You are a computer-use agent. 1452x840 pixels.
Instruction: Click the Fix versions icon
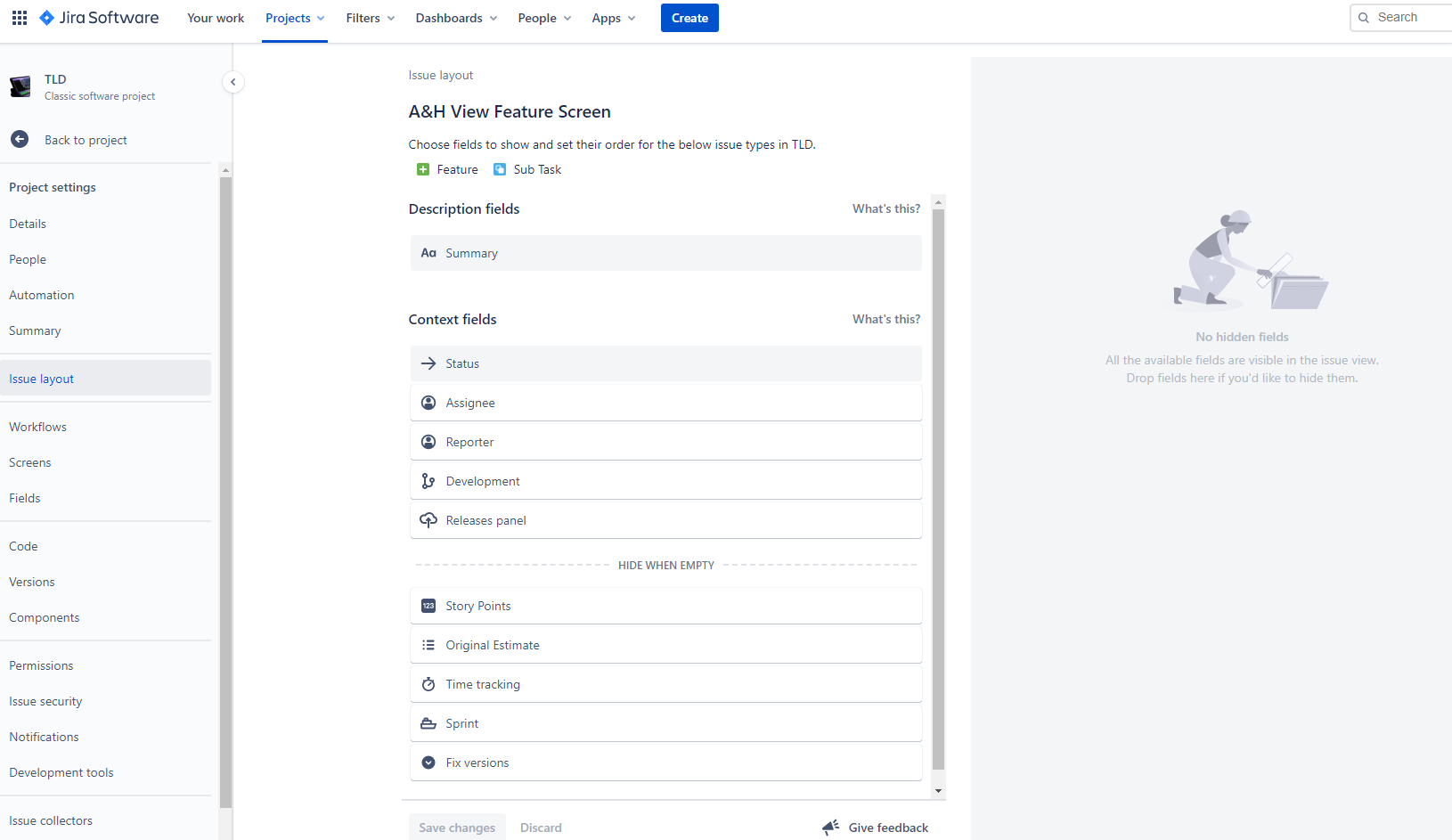428,763
